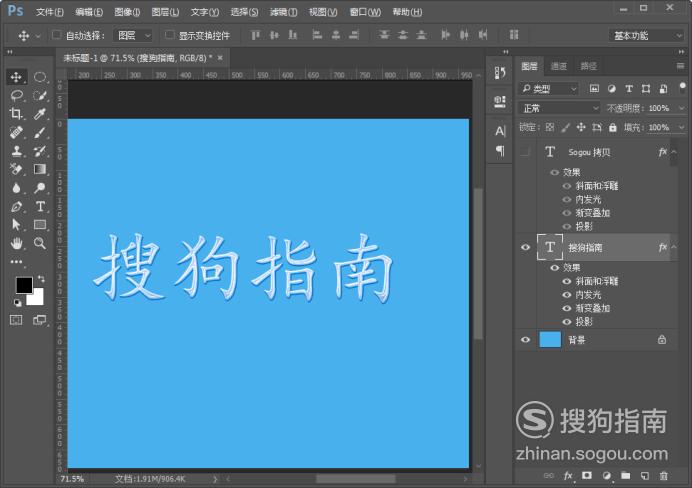Select the Zoom tool
This screenshot has width=692, height=488.
coord(40,243)
